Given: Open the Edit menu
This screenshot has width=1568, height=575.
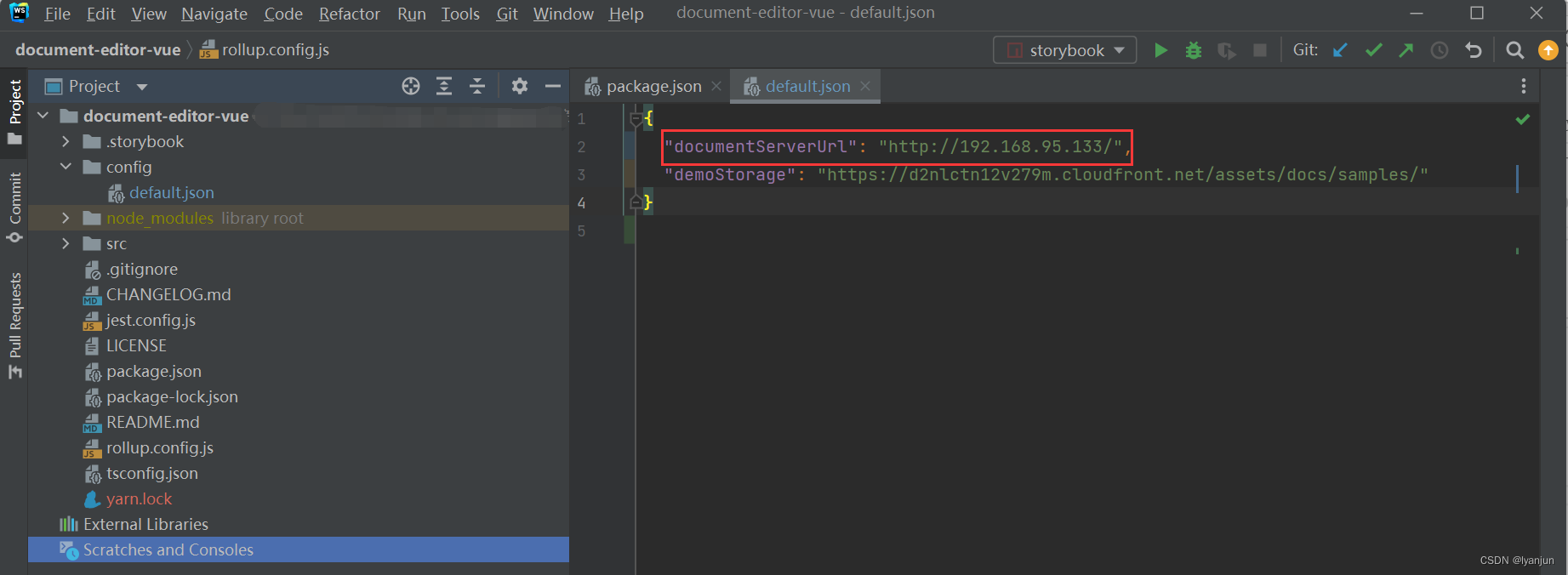Looking at the screenshot, I should coord(100,14).
